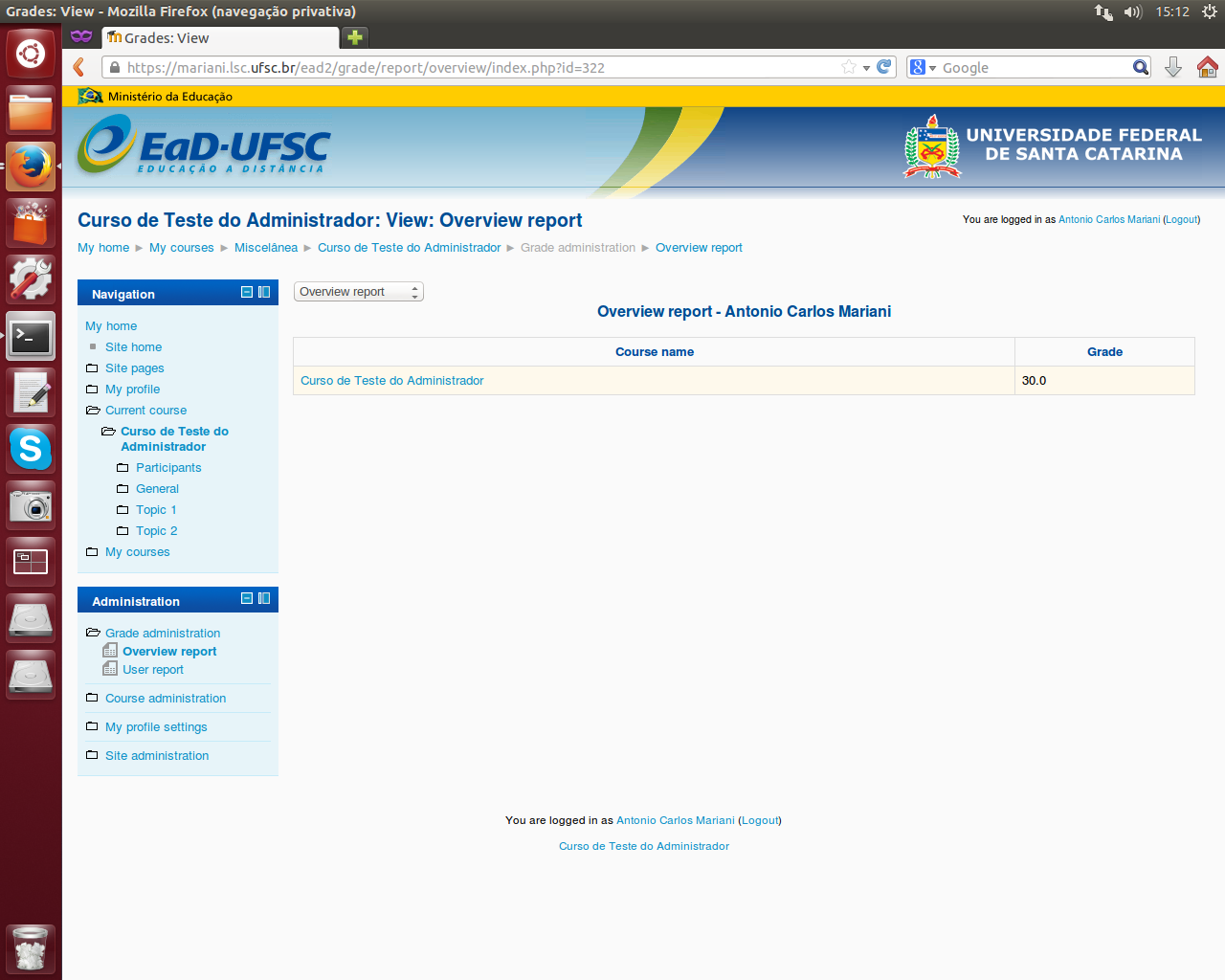Expand the Participants folder
This screenshot has height=980, width=1225.
click(122, 467)
